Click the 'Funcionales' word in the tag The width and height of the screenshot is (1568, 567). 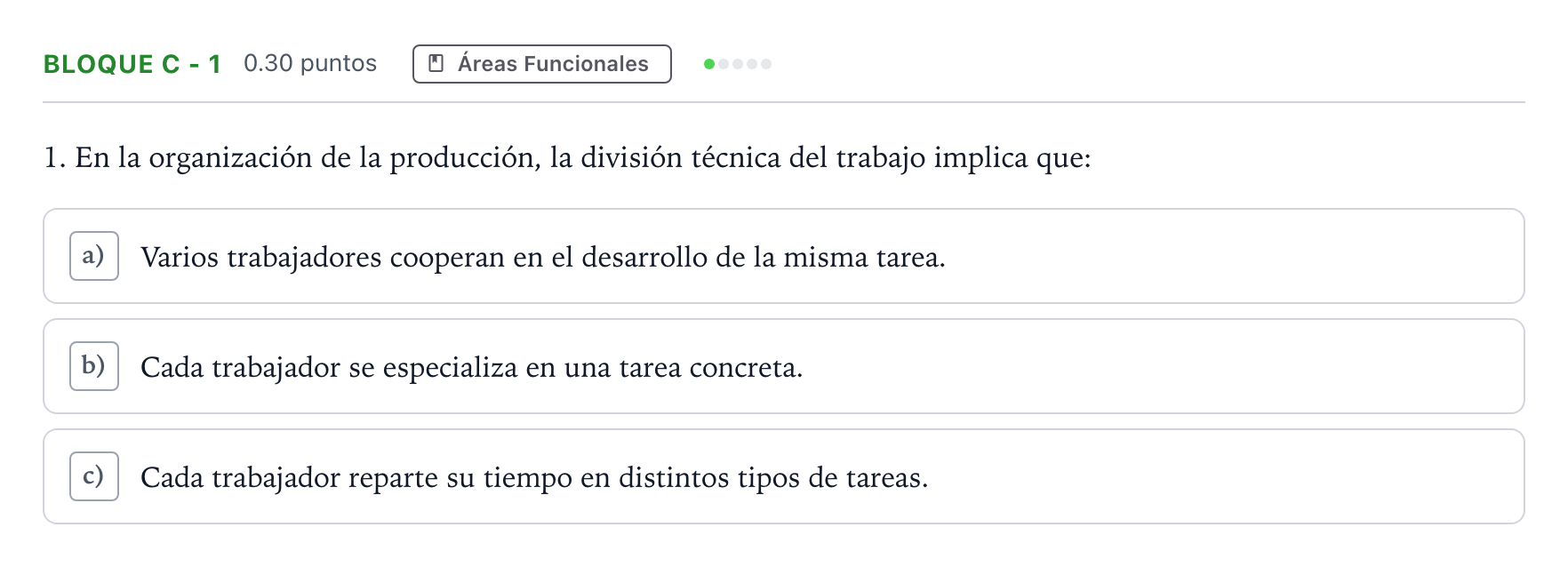(587, 64)
